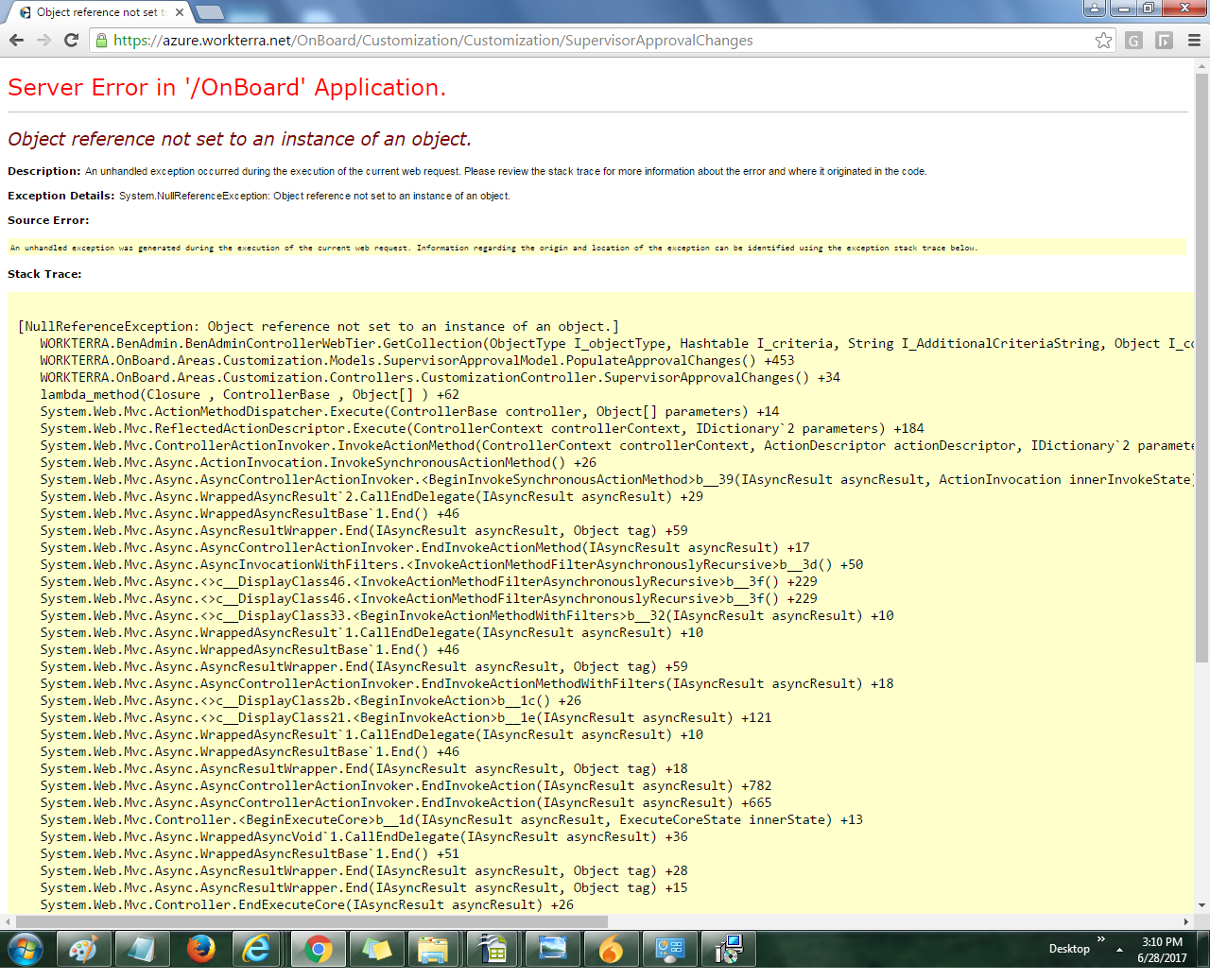Click the gray G extension icon

[x=1134, y=41]
